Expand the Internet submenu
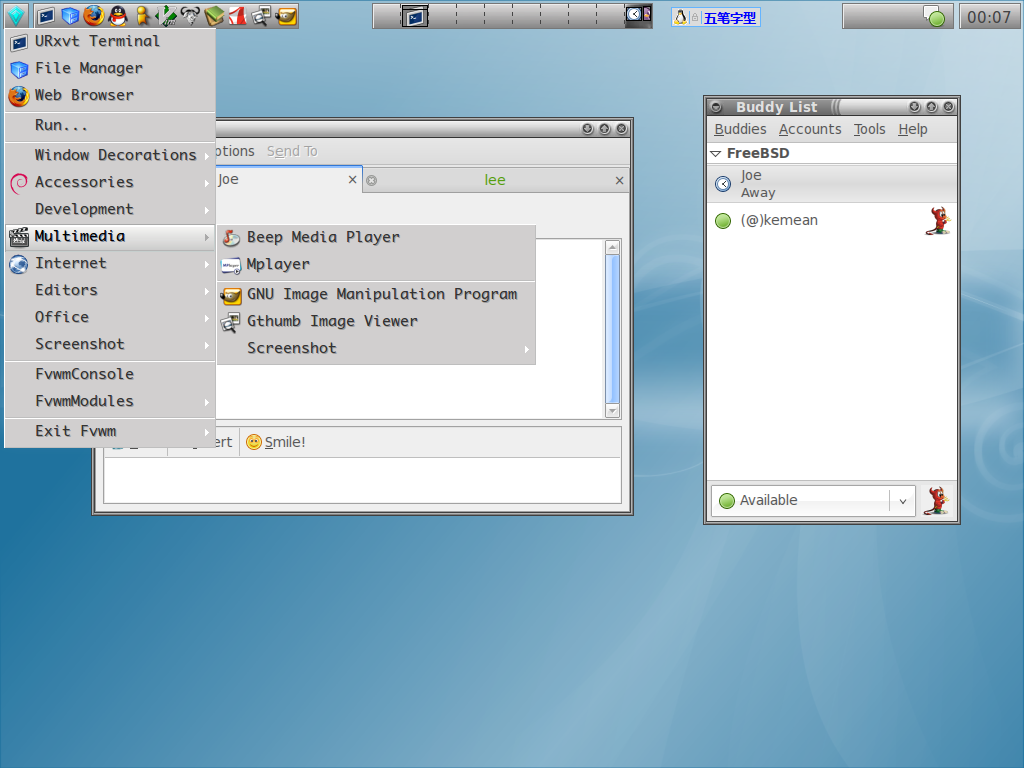The width and height of the screenshot is (1024, 768). click(110, 263)
